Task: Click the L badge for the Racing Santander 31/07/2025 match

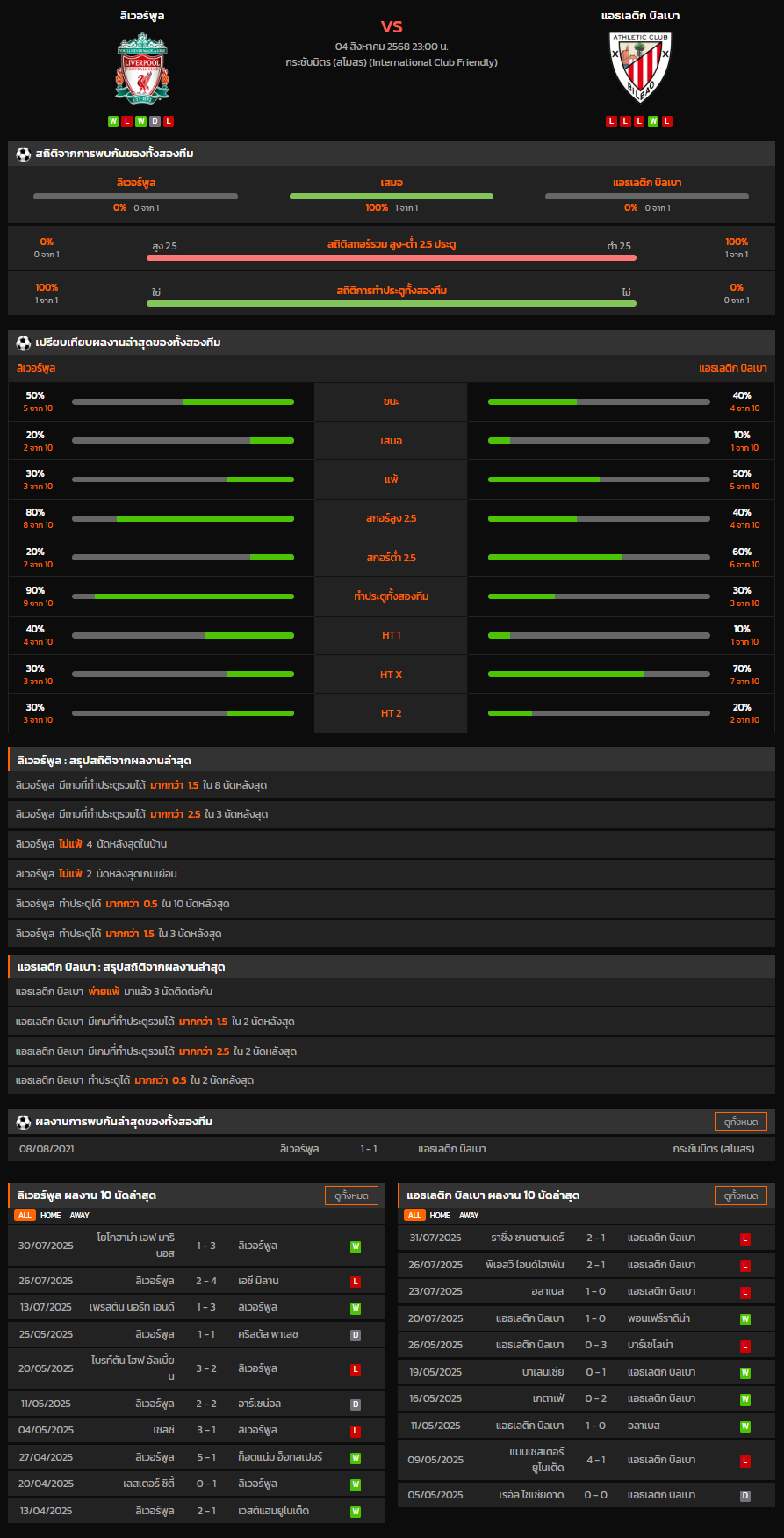Action: 745,1238
